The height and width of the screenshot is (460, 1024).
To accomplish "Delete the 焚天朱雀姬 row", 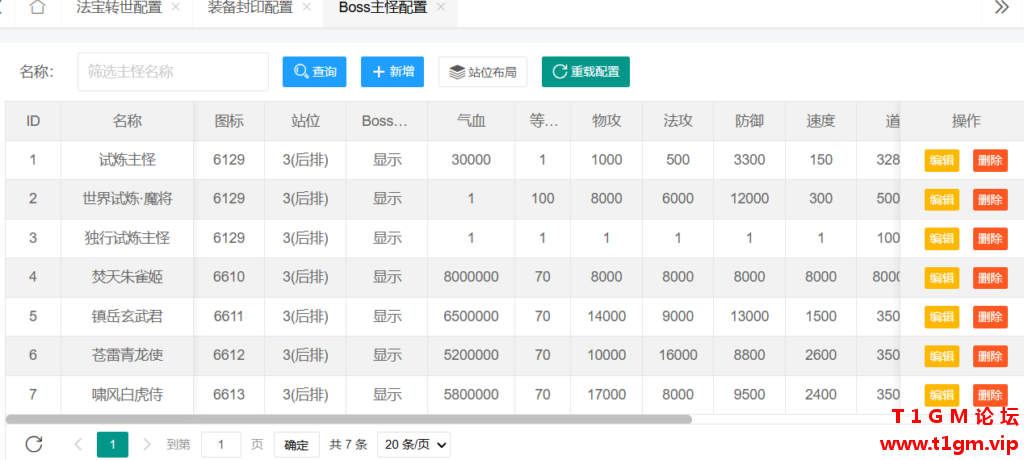I will coord(990,278).
